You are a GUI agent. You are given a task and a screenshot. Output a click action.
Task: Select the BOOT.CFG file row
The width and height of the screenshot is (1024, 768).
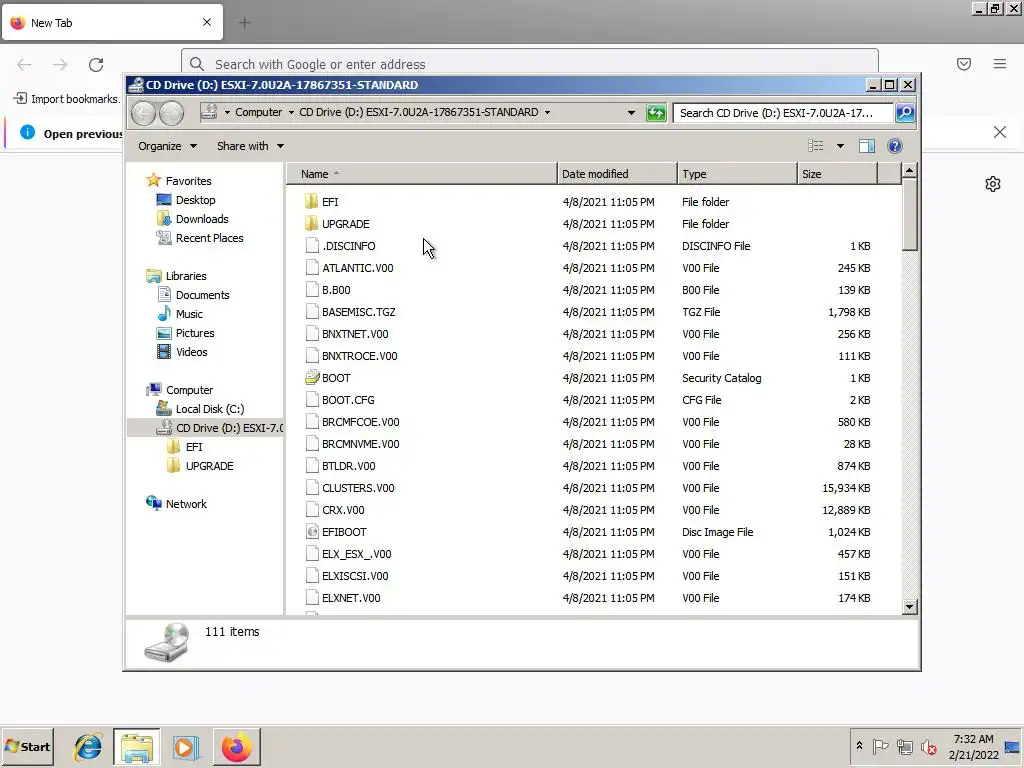point(588,400)
